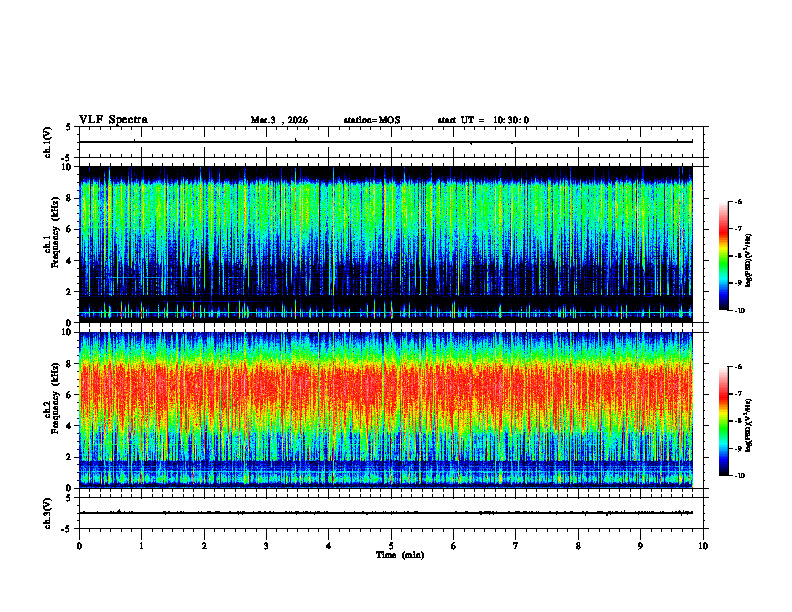Click the "3" tick on the Time axis
Image resolution: width=792 pixels, height=612 pixels.
click(x=266, y=546)
